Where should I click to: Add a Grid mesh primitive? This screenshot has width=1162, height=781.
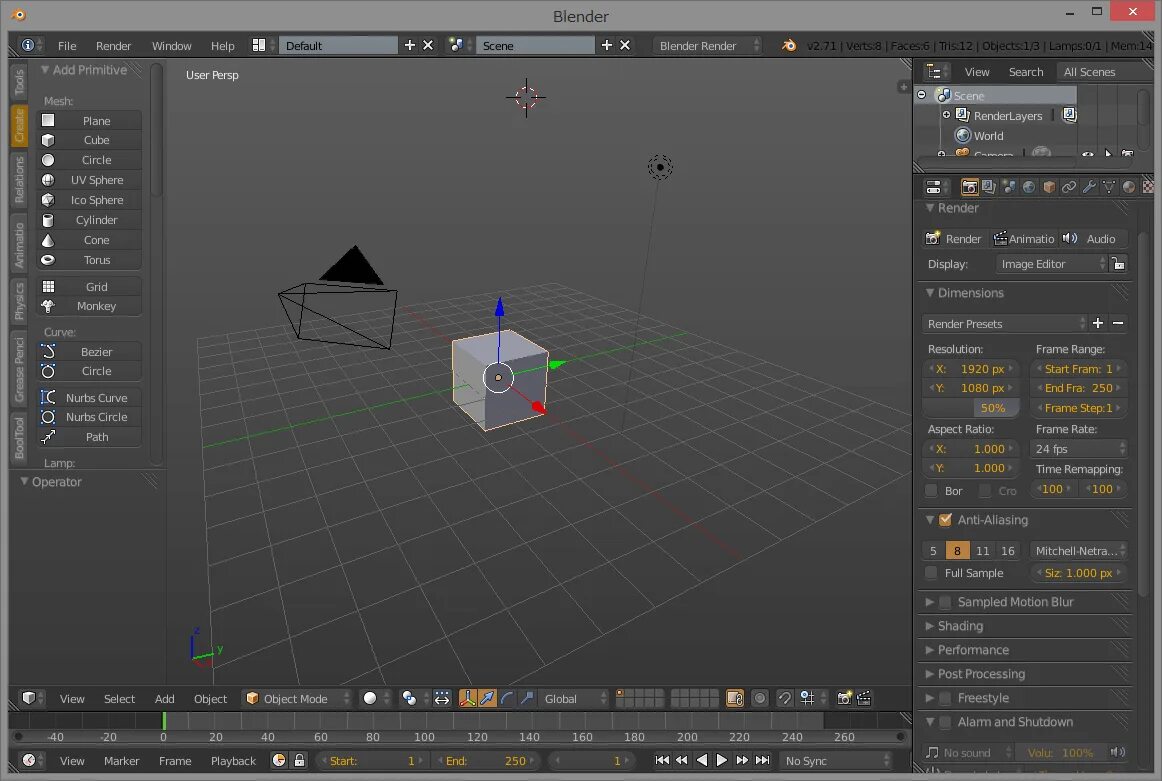point(89,287)
